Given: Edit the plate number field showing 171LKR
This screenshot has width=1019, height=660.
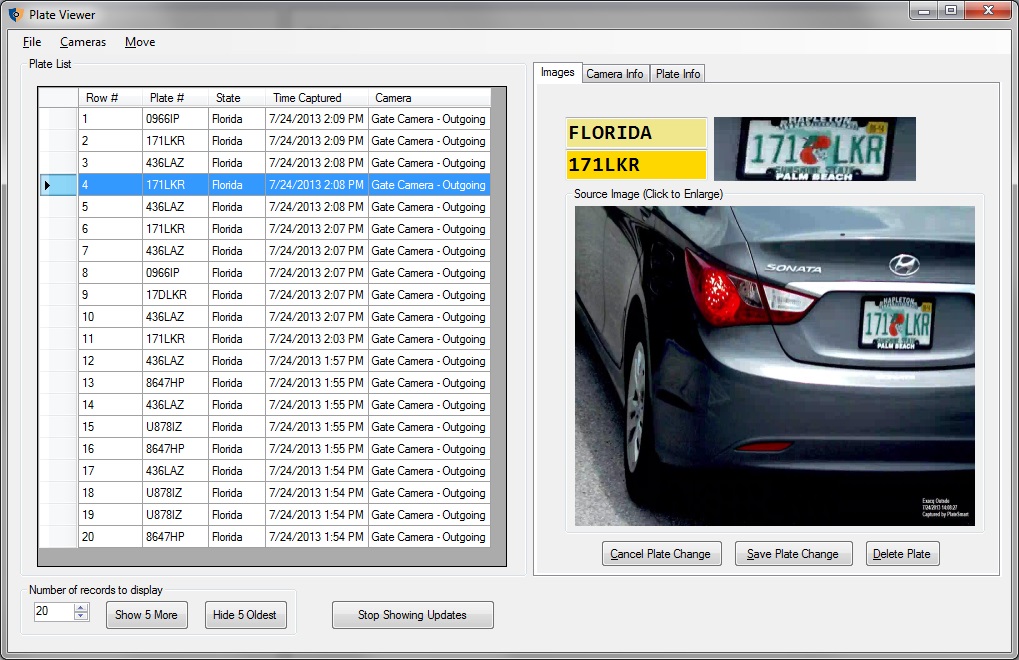Looking at the screenshot, I should click(x=637, y=163).
